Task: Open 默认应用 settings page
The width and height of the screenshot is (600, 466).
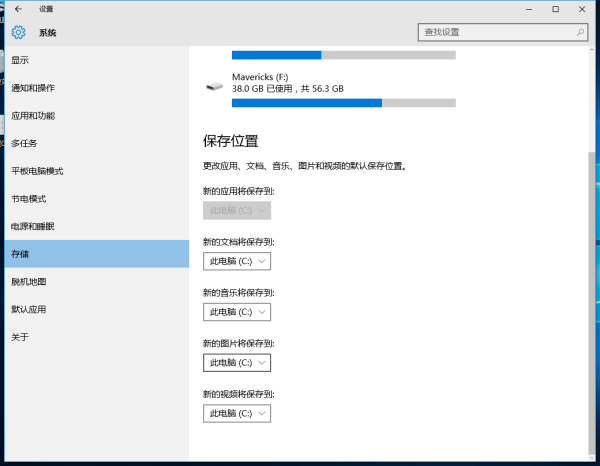Action: tap(97, 310)
